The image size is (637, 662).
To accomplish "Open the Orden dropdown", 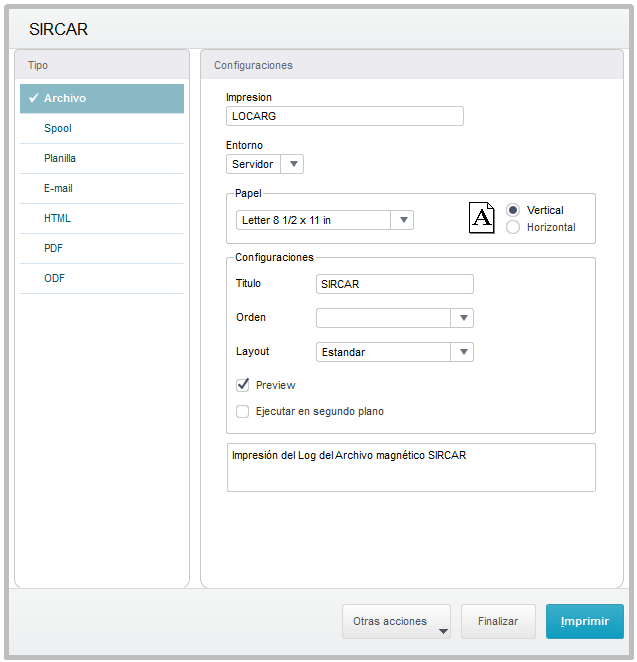I will [x=462, y=318].
